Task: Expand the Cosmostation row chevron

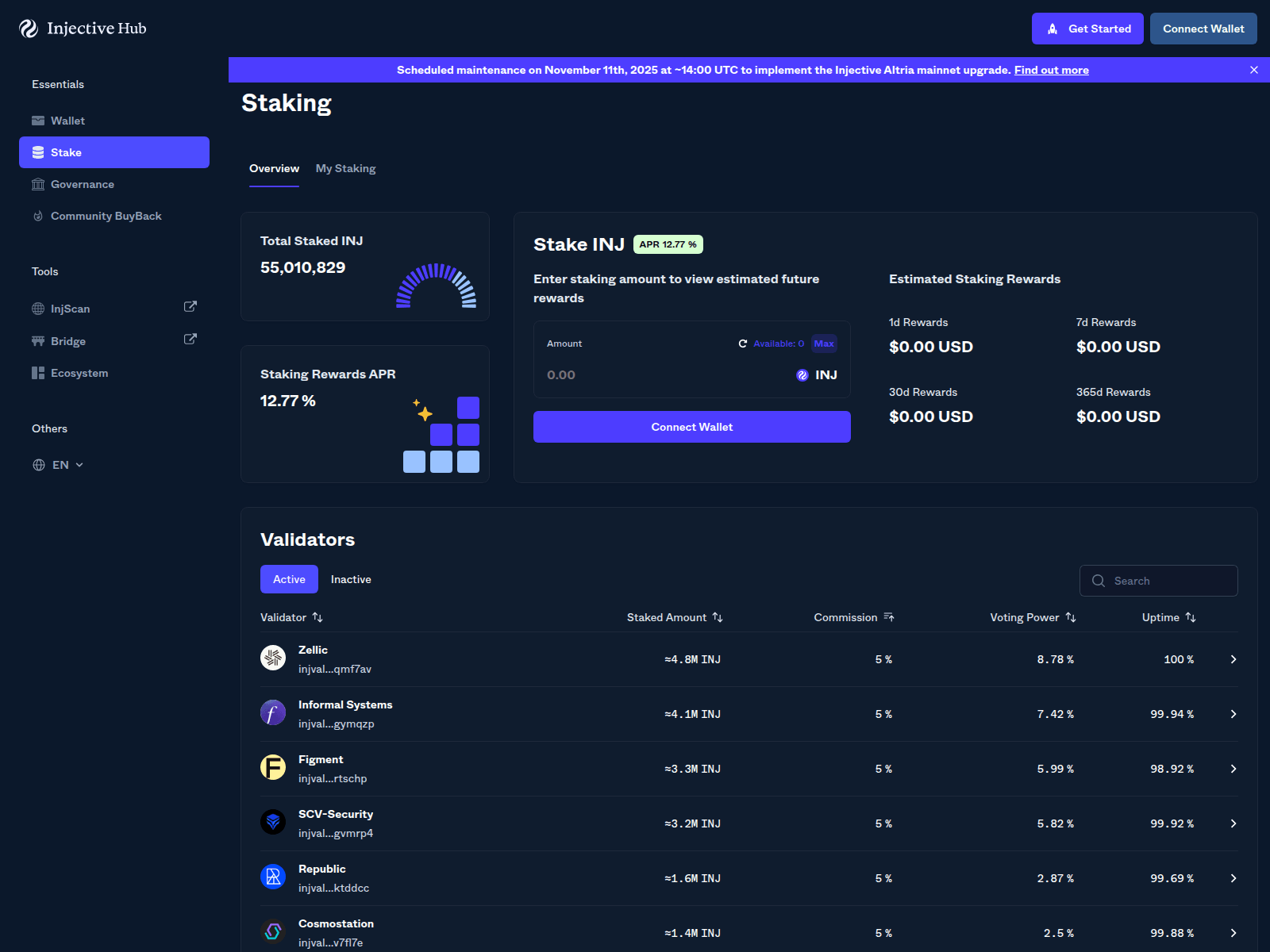Action: (x=1233, y=933)
